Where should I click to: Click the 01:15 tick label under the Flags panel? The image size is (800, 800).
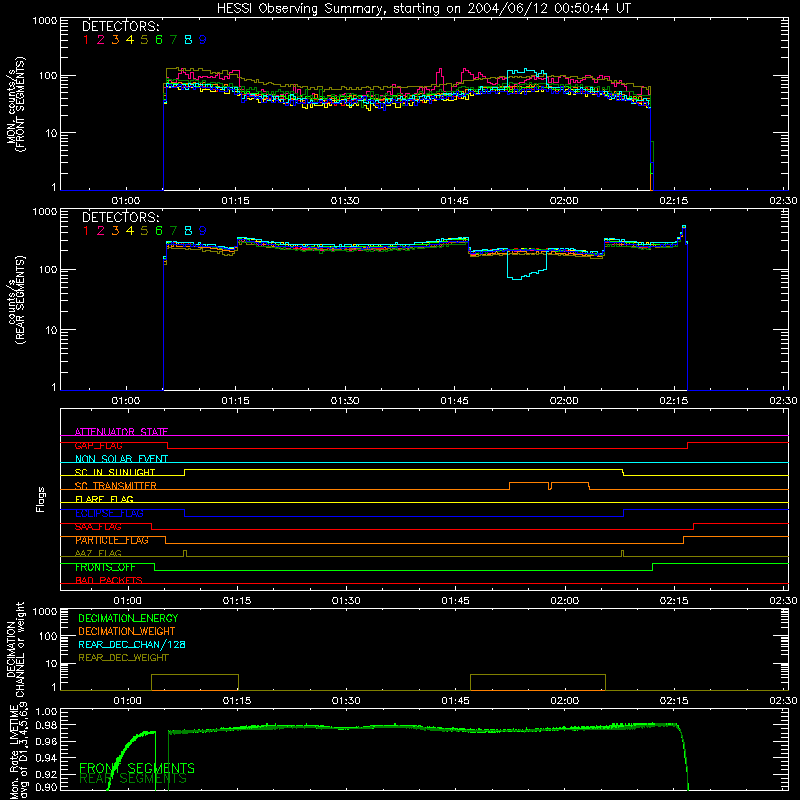tap(237, 601)
